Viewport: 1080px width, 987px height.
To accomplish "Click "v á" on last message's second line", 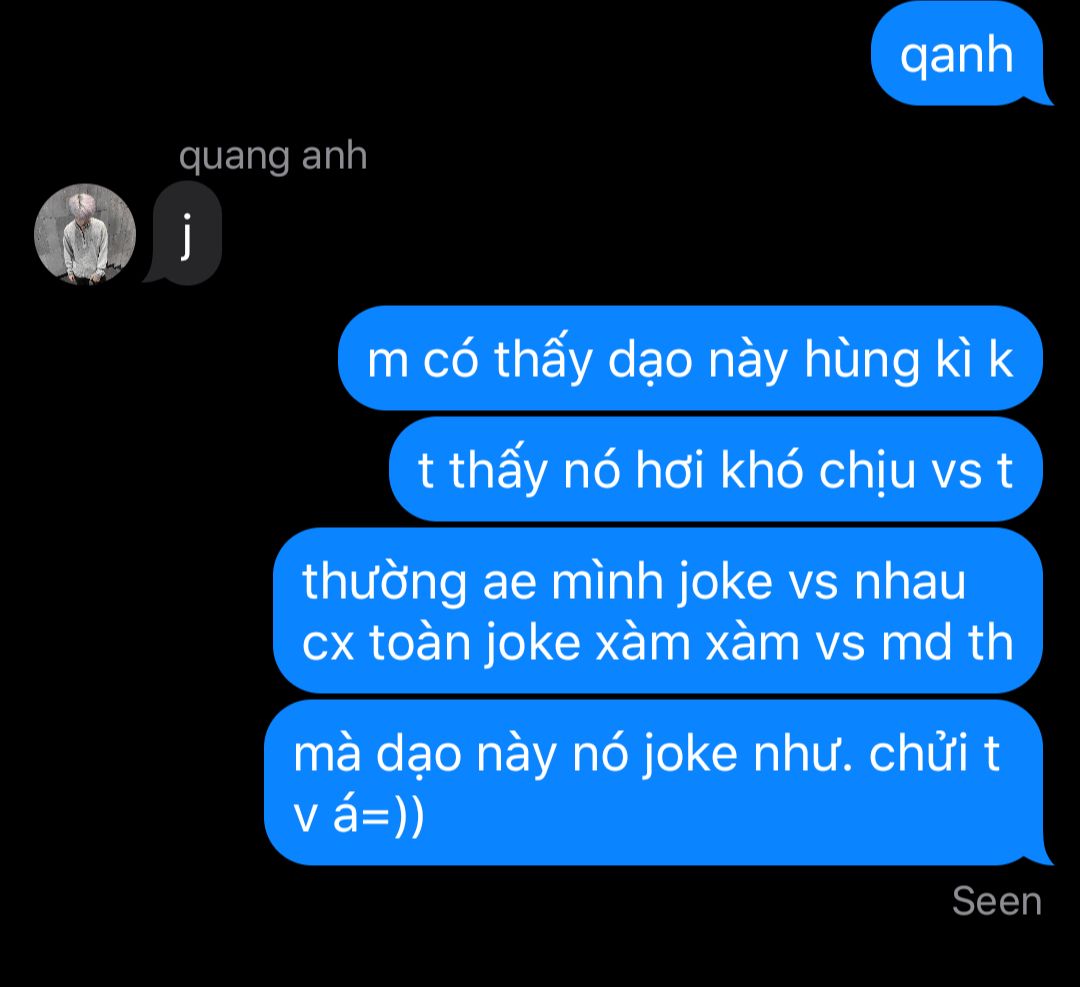I will [325, 813].
